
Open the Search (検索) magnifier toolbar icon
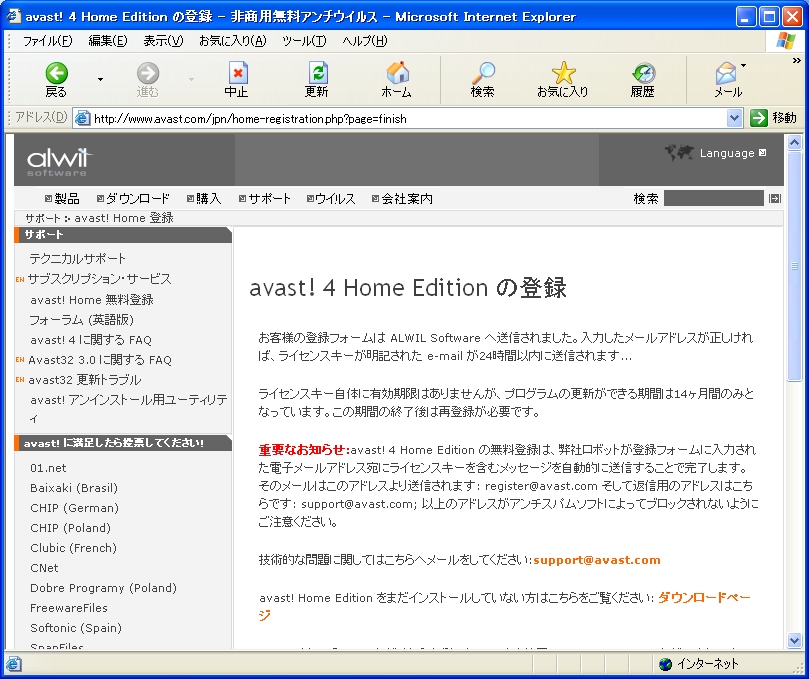pyautogui.click(x=483, y=73)
